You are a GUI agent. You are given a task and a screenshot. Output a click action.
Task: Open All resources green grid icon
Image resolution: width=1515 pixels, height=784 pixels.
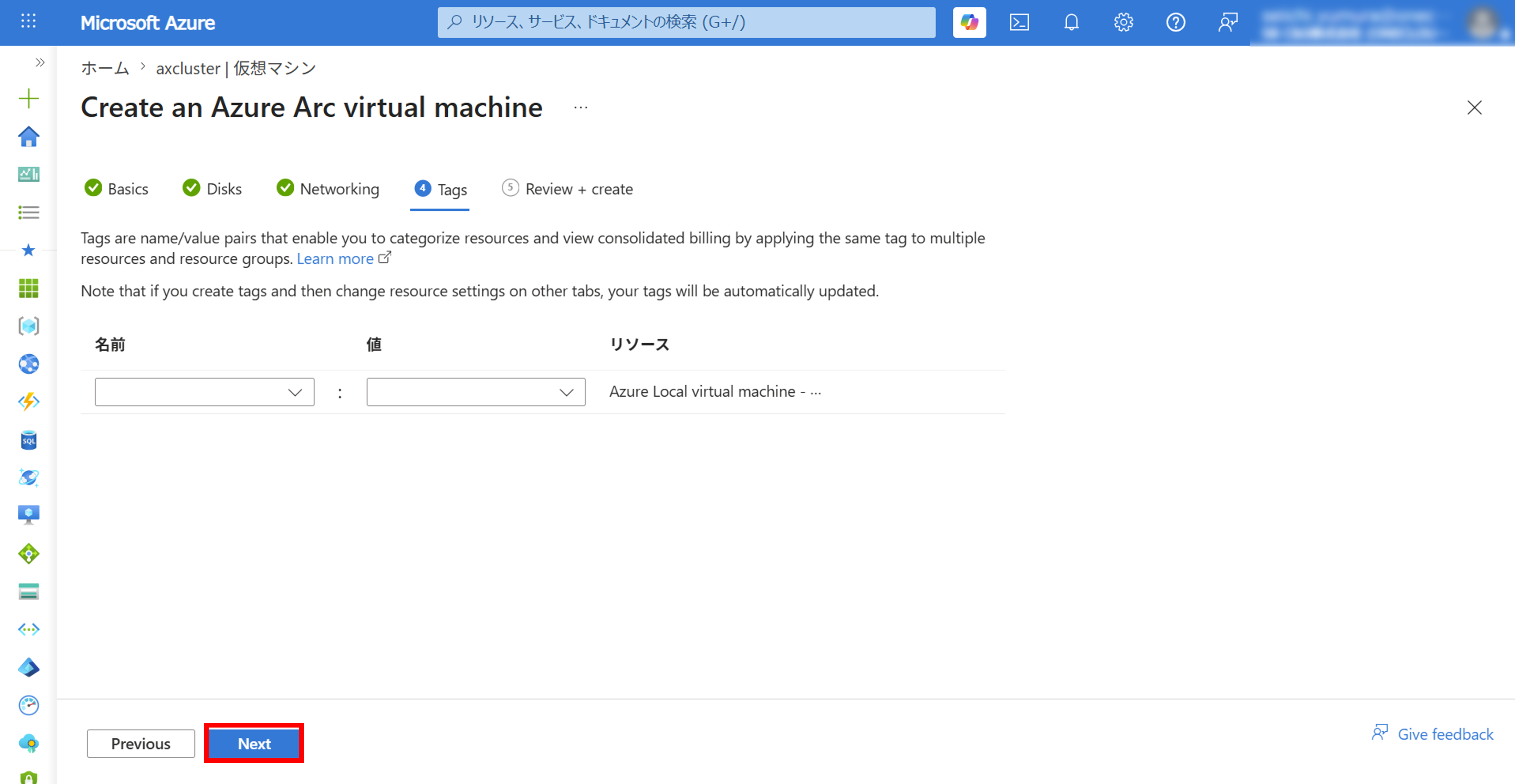click(x=28, y=288)
